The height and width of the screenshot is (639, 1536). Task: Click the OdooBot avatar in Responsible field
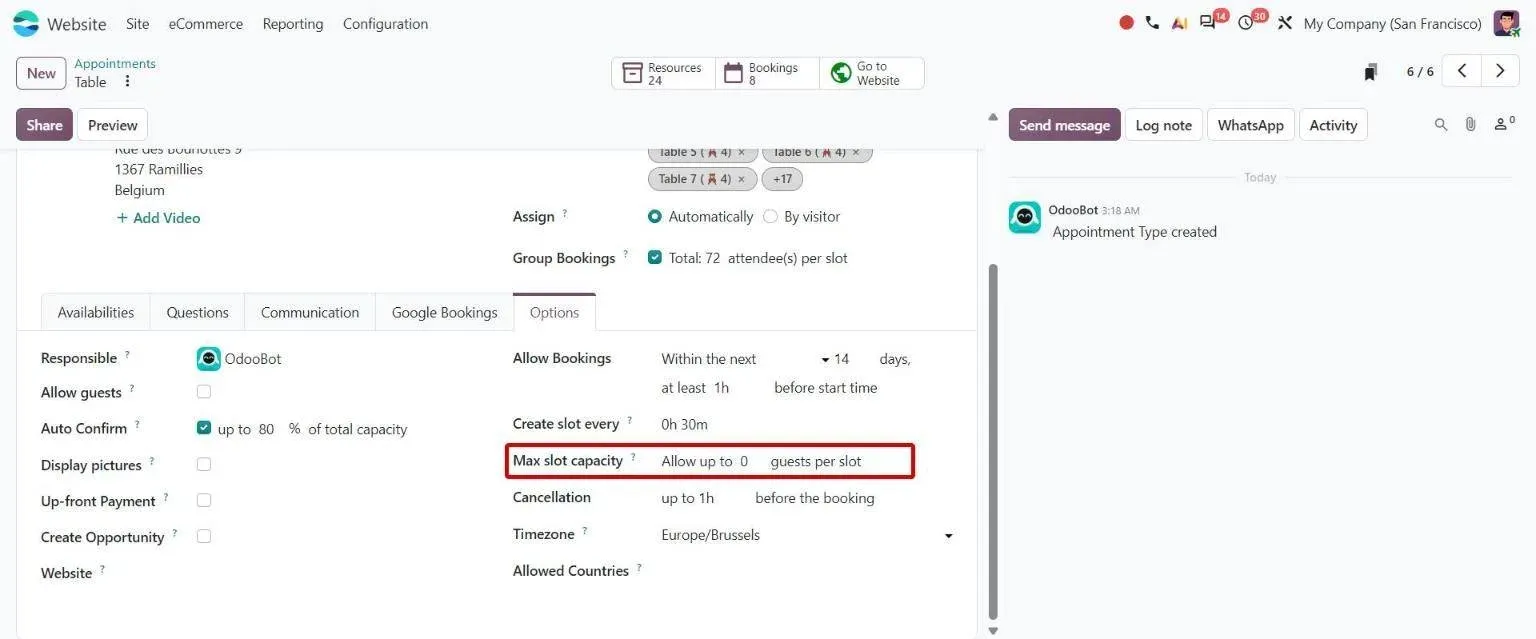208,358
